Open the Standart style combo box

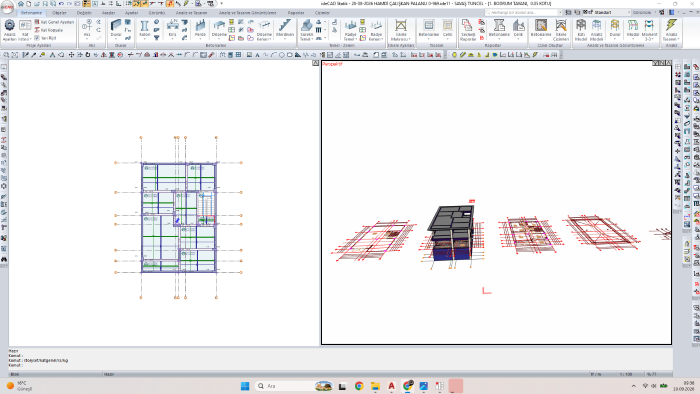coord(608,12)
